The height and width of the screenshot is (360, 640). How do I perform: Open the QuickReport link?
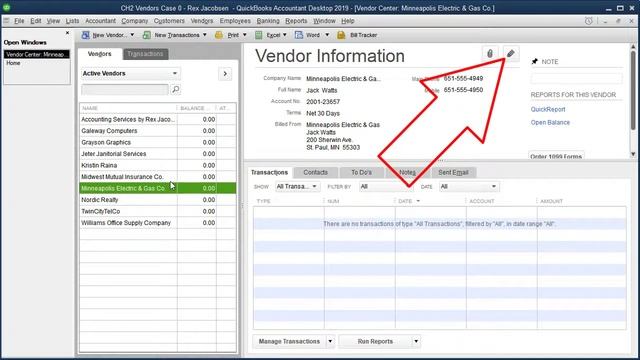click(548, 109)
